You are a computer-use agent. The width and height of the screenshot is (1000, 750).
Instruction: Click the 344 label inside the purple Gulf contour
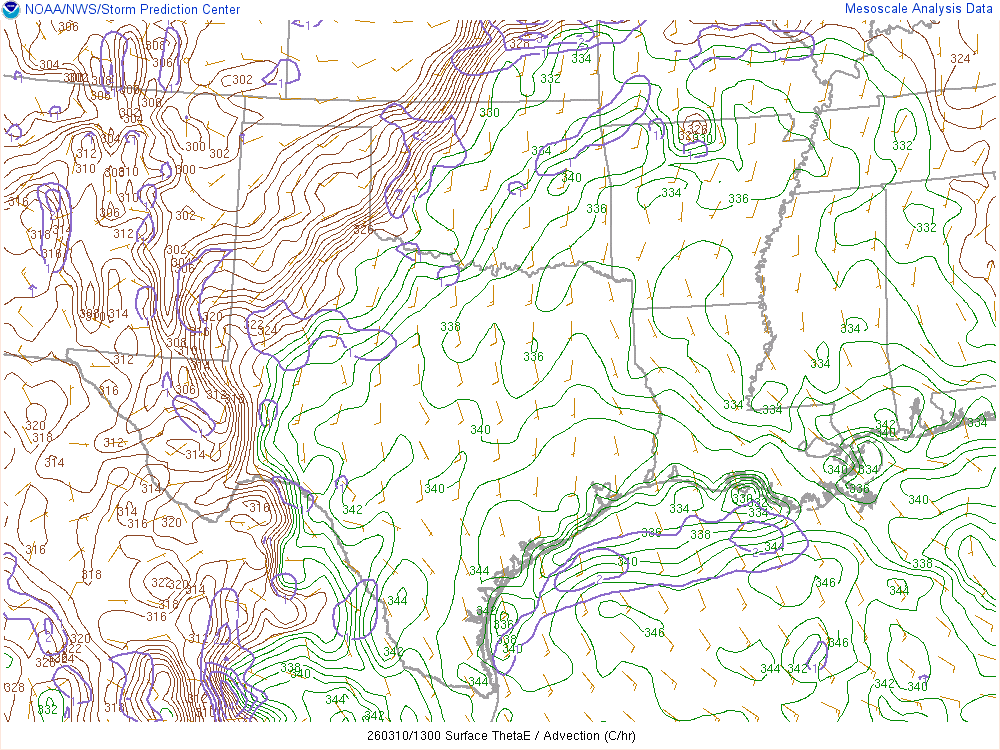pos(774,547)
